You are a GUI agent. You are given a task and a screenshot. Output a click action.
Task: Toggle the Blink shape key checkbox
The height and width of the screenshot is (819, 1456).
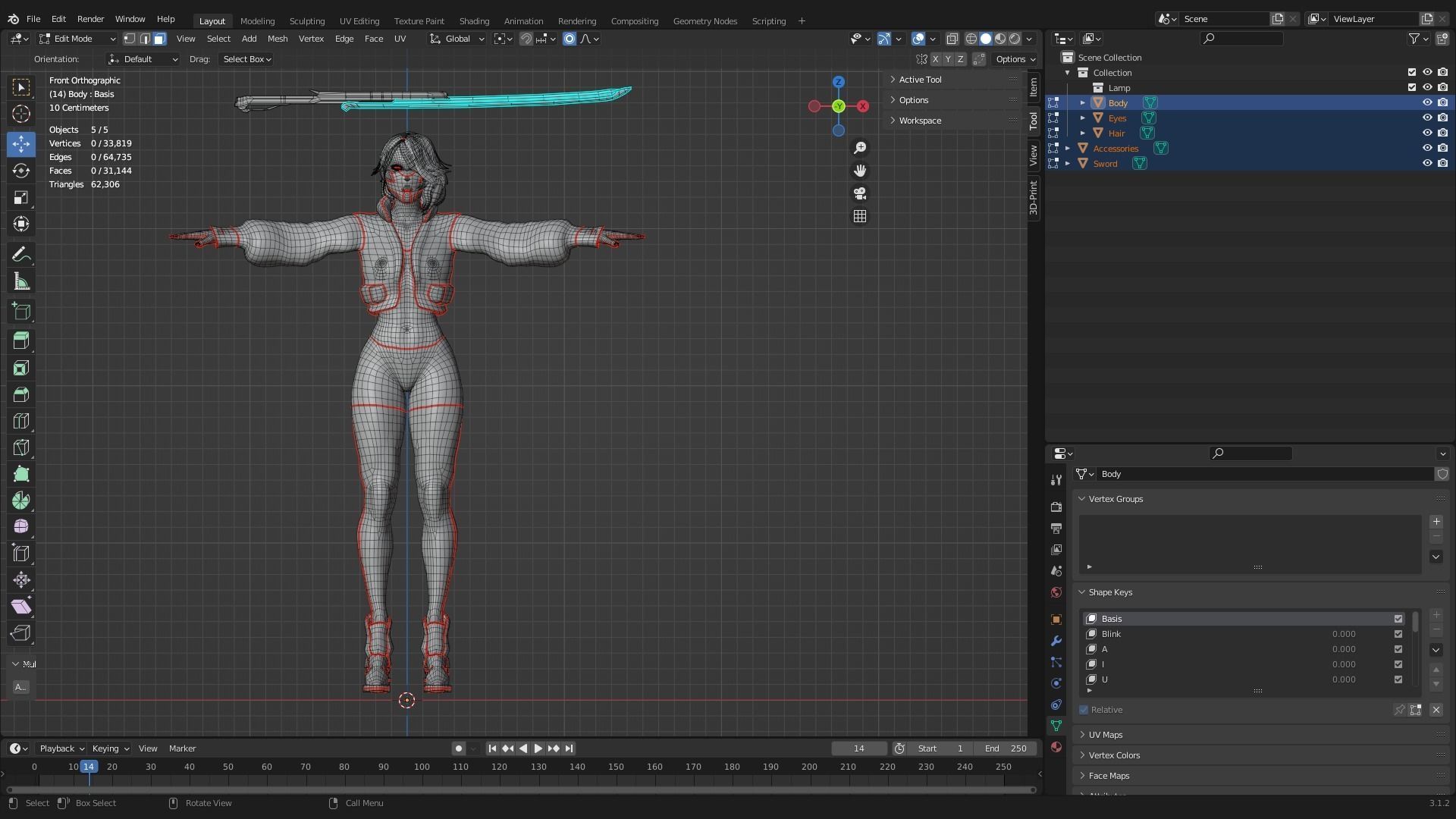tap(1398, 634)
